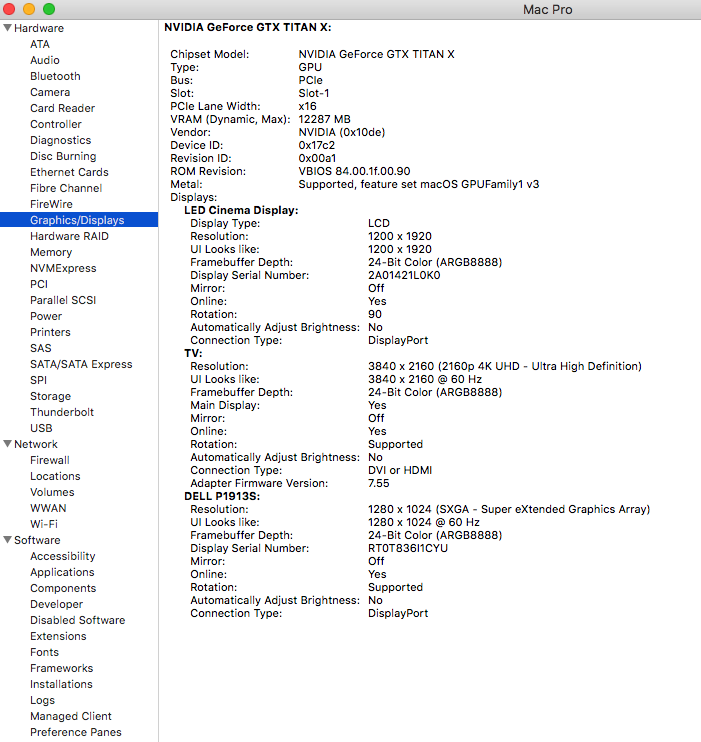Collapse the Hardware section triangle
Viewport: 701px width, 742px height.
click(x=8, y=28)
